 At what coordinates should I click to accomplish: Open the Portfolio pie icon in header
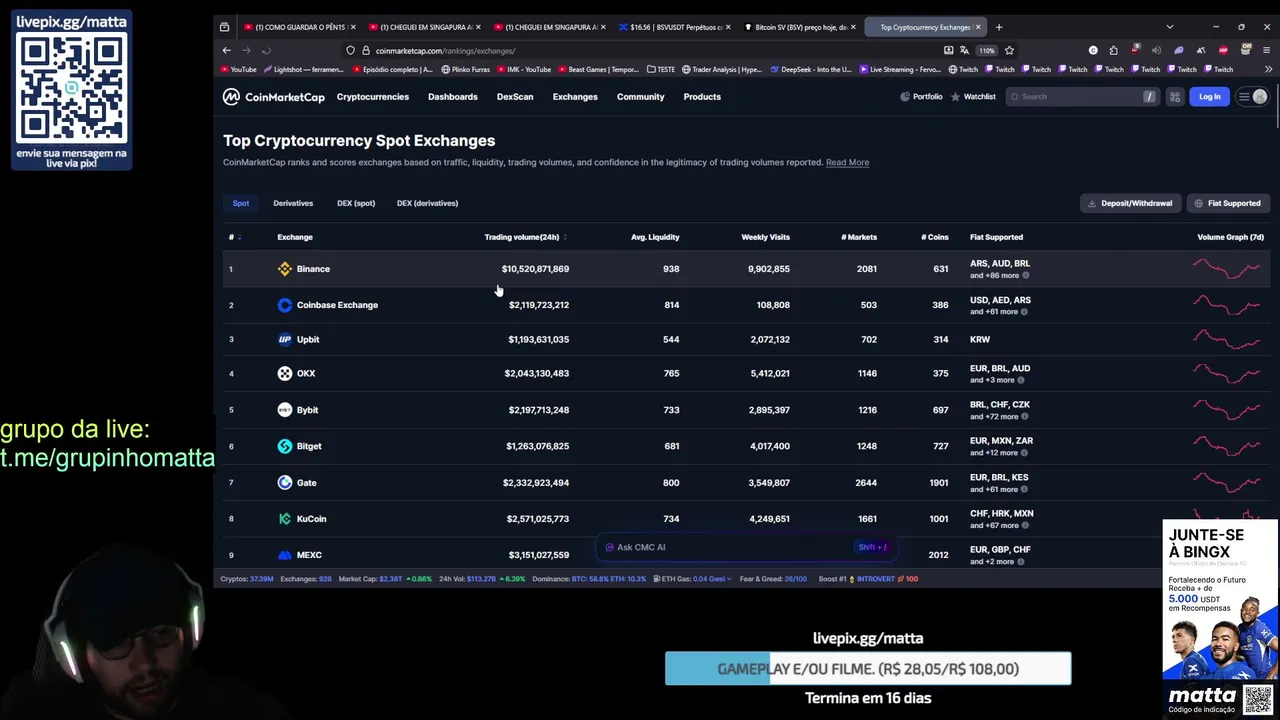coord(921,97)
